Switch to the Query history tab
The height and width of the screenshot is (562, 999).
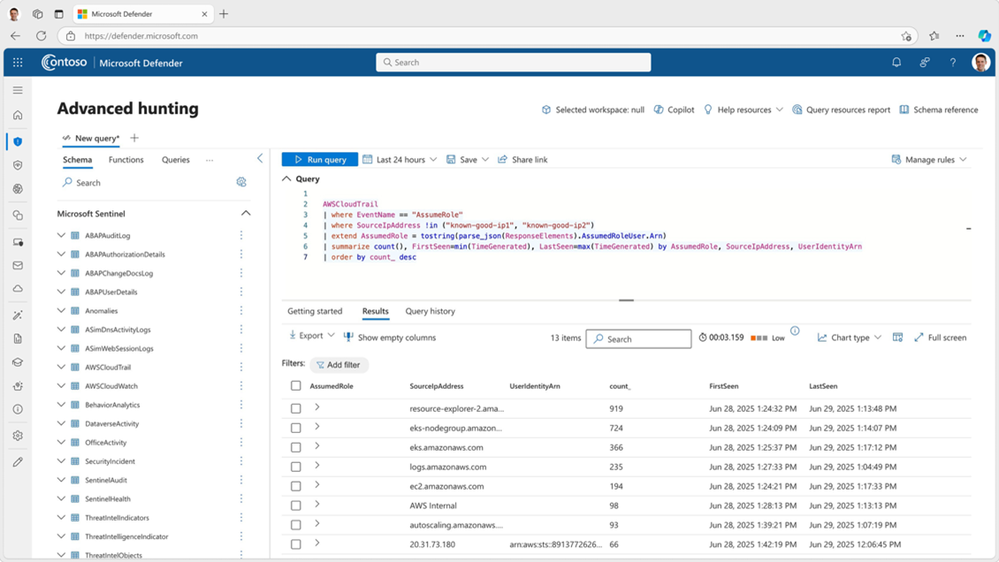(430, 312)
